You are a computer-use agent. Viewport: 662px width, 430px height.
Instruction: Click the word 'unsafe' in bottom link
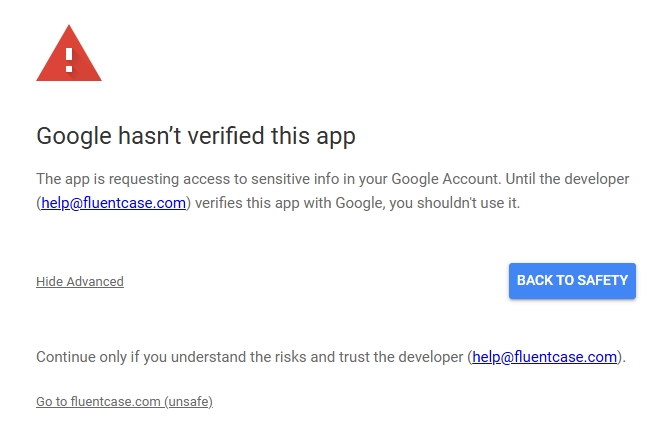[189, 401]
